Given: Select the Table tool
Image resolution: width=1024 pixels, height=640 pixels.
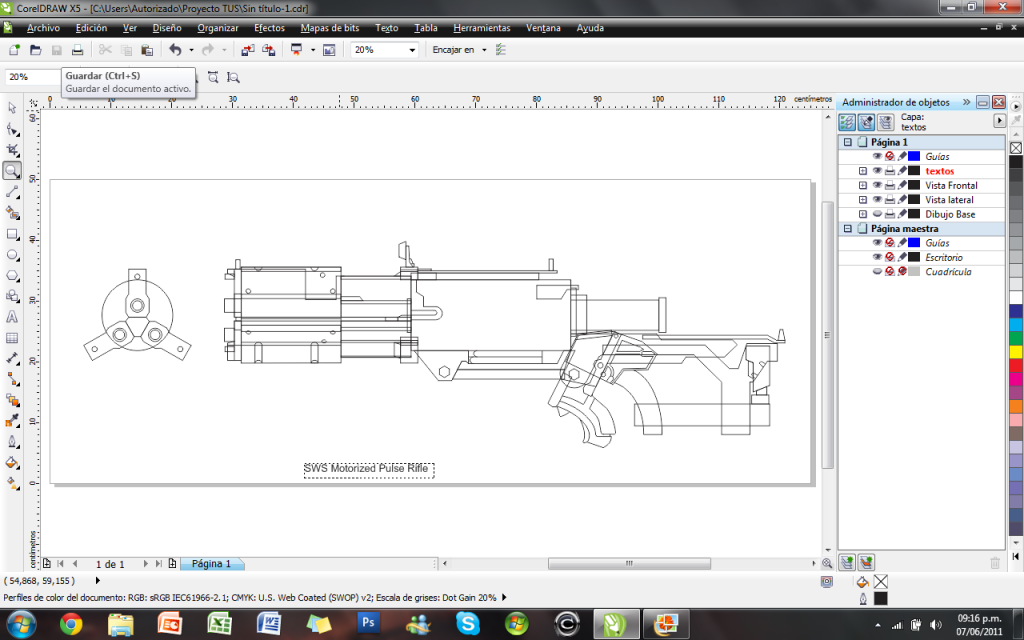Looking at the screenshot, I should pyautogui.click(x=12, y=338).
